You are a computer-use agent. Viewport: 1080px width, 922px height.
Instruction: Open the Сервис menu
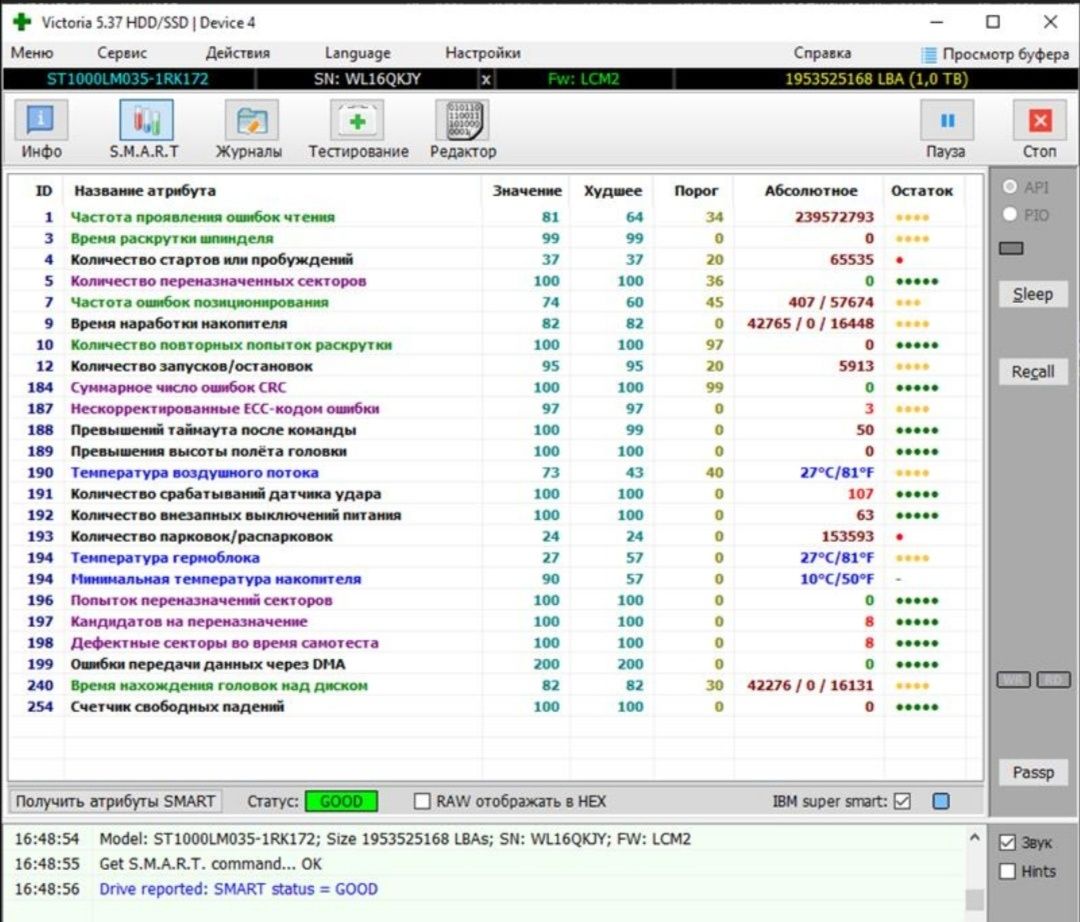tap(121, 53)
